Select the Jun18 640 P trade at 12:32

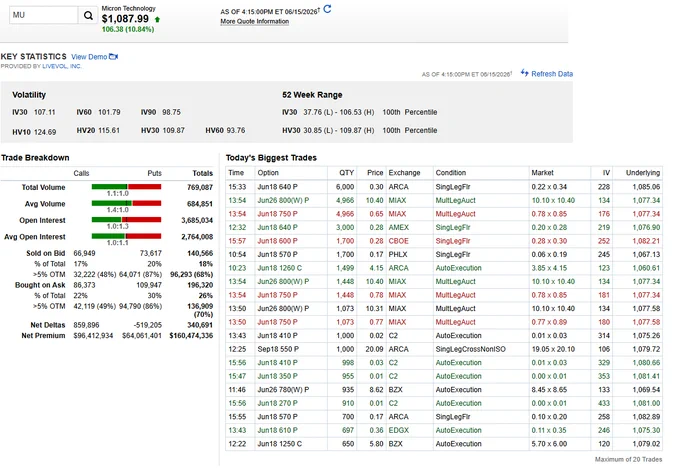(444, 227)
